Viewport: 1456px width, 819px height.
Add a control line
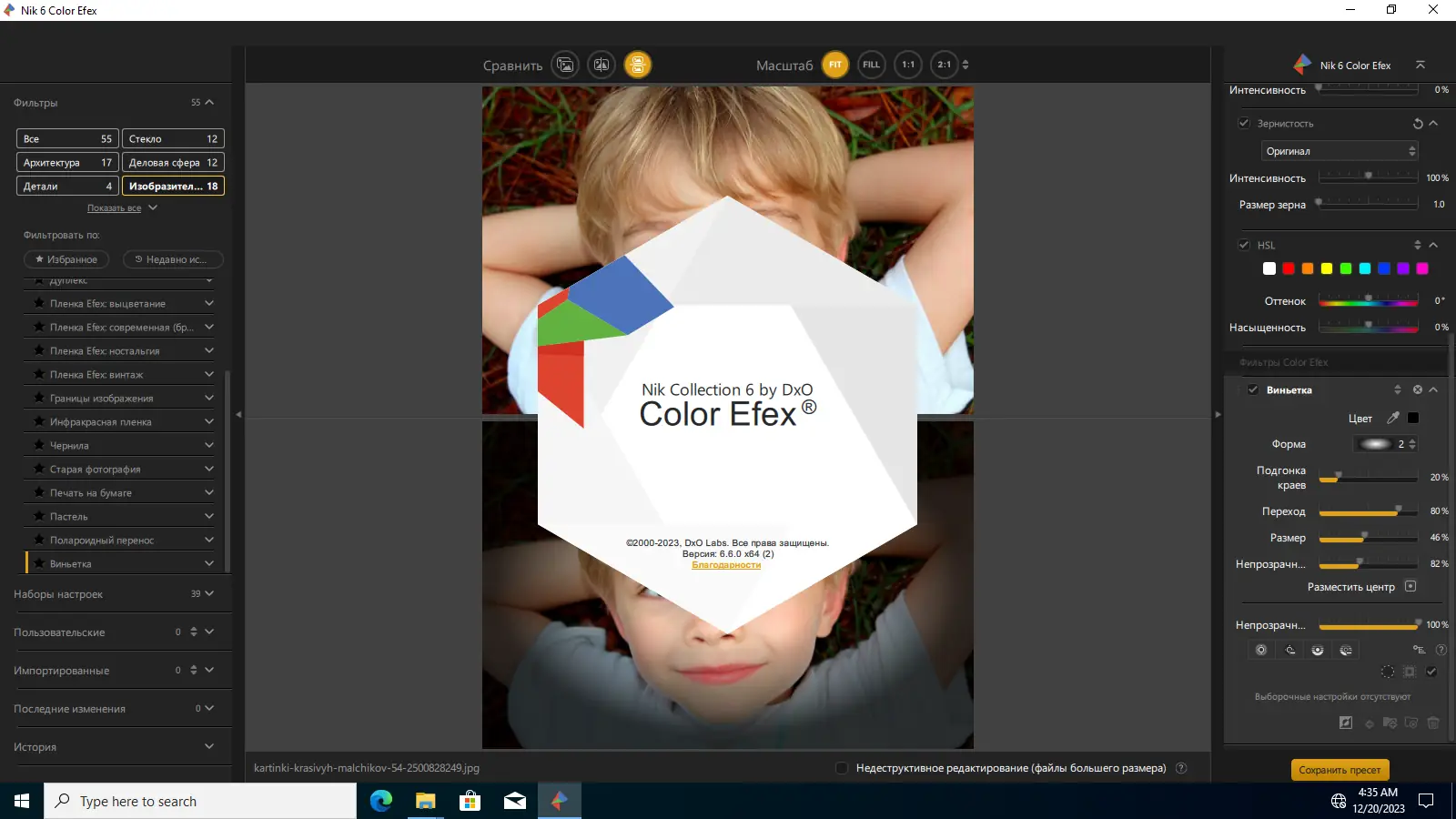[x=1289, y=650]
